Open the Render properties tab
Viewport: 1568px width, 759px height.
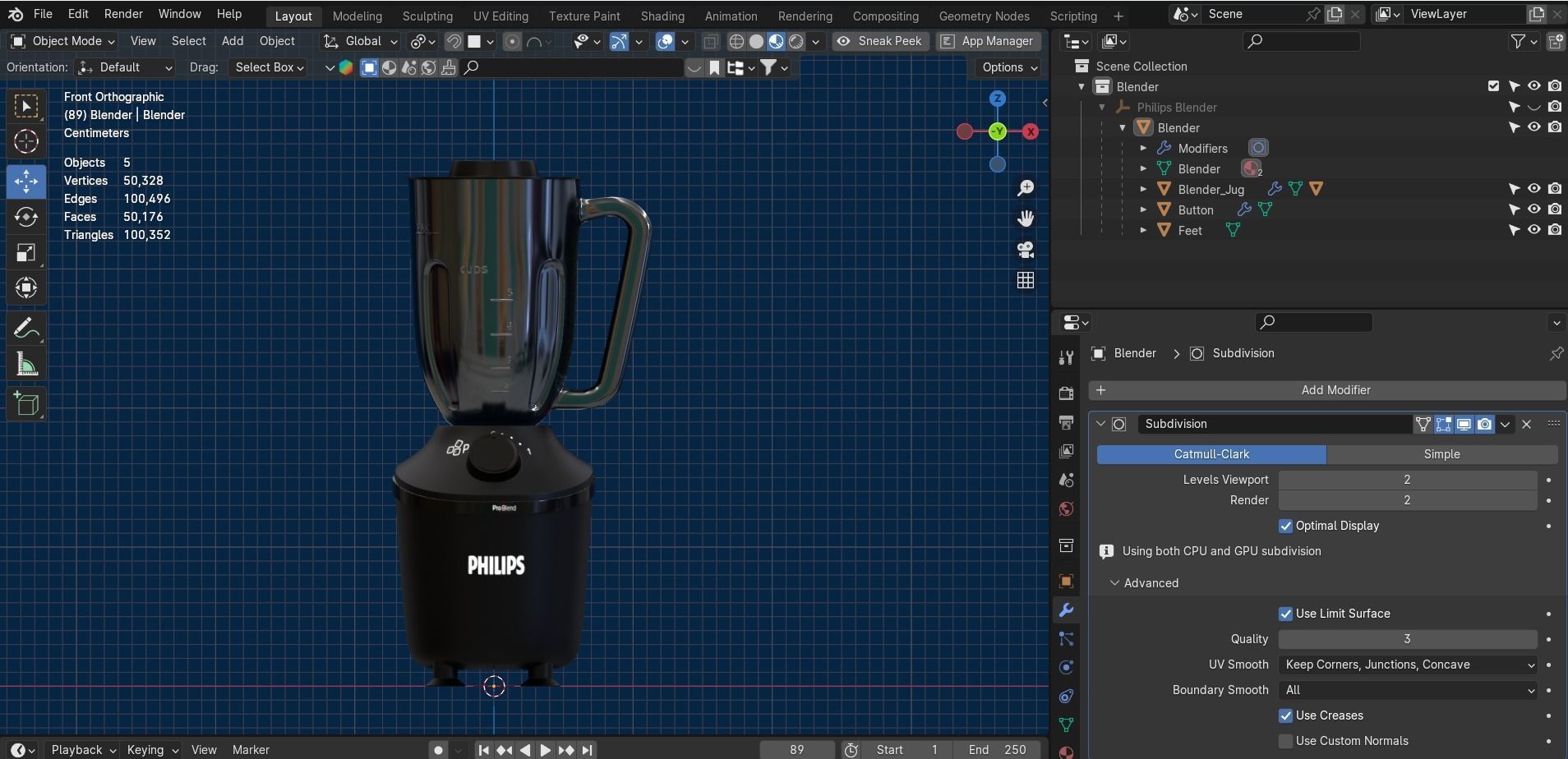(1066, 393)
